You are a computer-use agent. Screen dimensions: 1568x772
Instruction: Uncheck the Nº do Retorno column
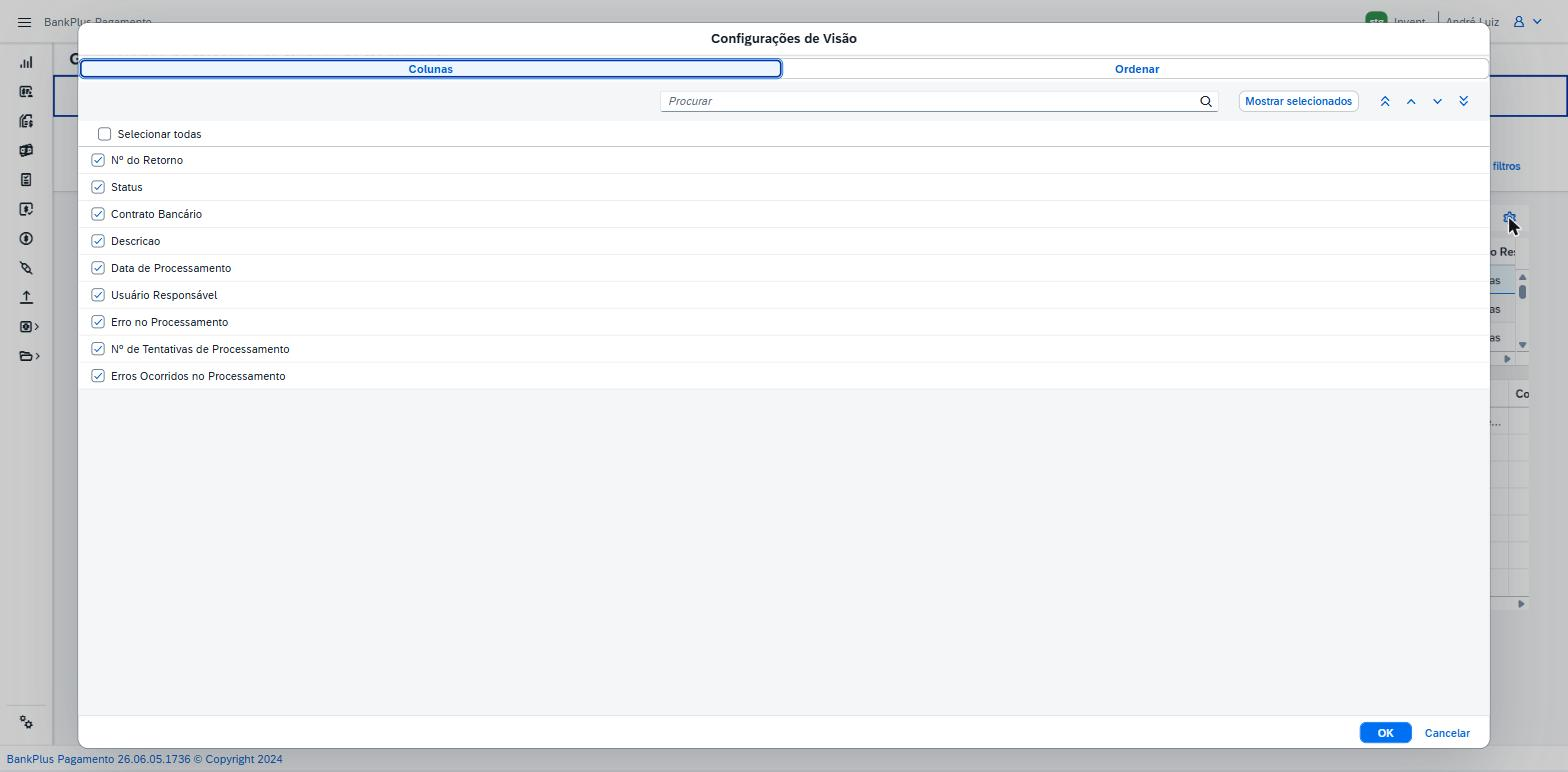pos(98,160)
